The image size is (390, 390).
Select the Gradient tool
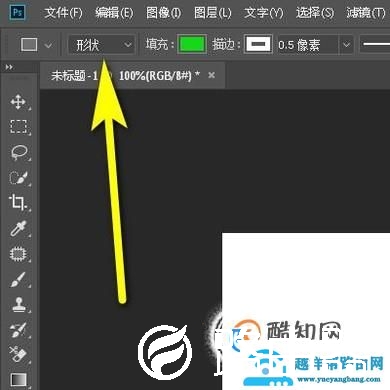[x=18, y=379]
